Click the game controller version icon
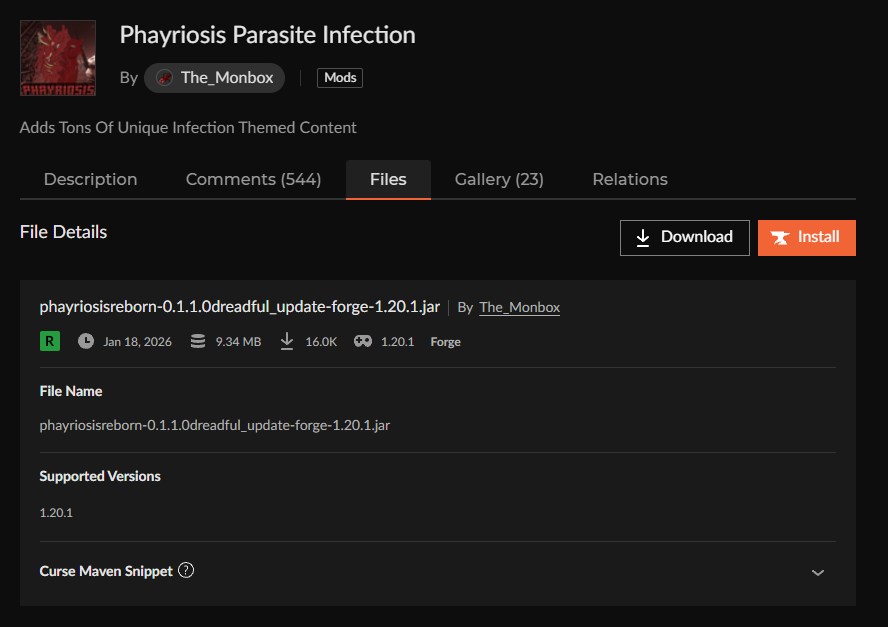This screenshot has height=627, width=888. pos(362,341)
